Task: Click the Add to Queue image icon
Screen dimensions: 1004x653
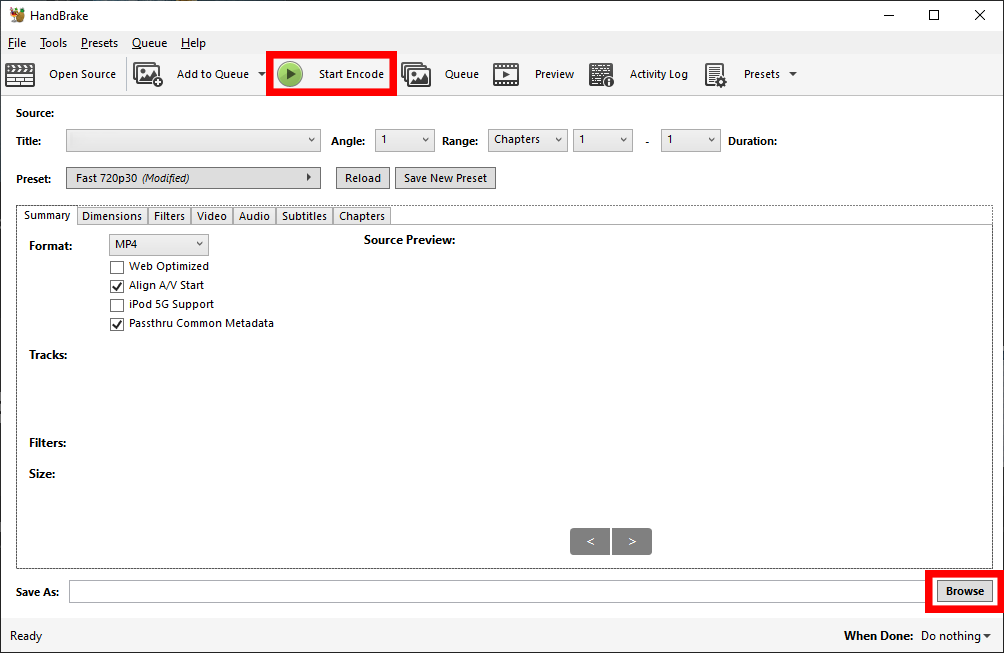Action: coord(148,74)
